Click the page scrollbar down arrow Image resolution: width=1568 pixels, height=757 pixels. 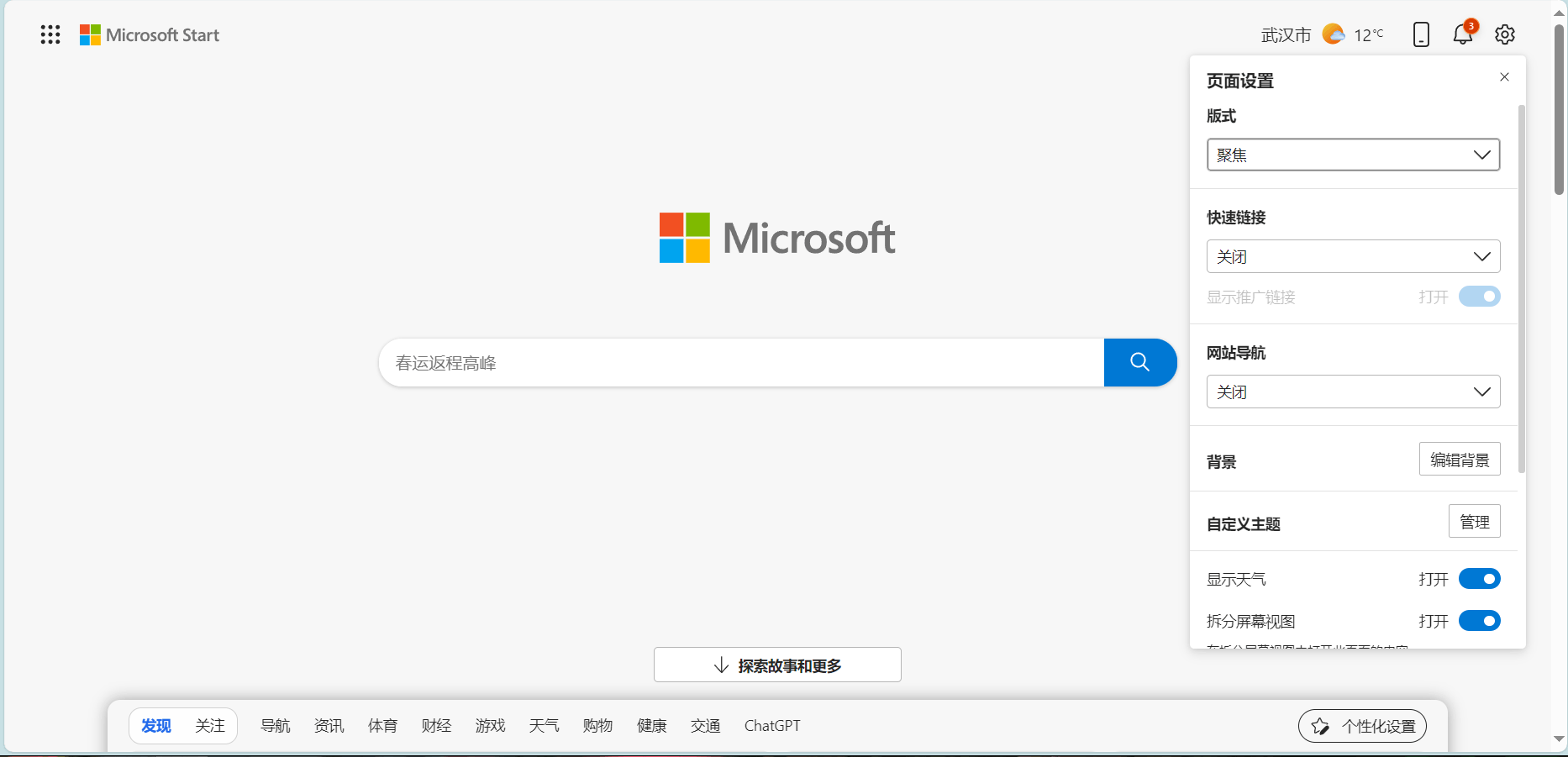[1560, 739]
